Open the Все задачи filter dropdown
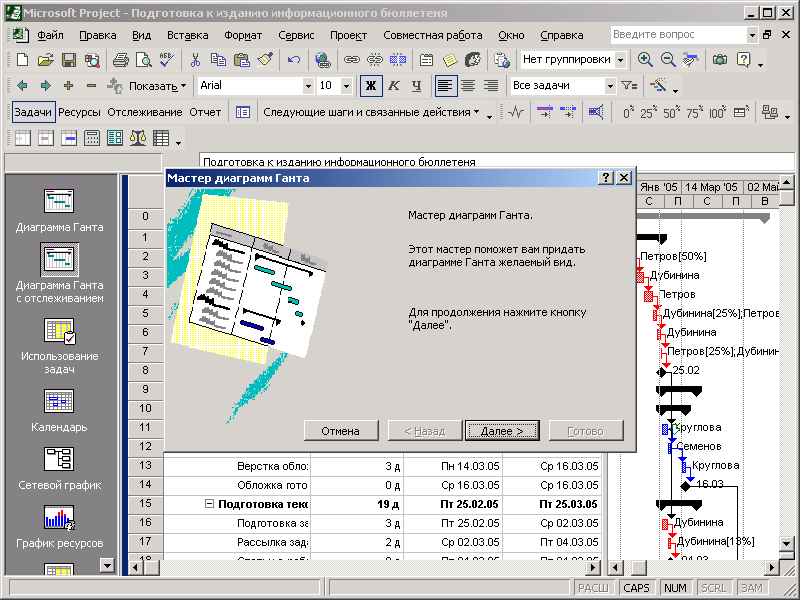800x600 pixels. (x=610, y=86)
